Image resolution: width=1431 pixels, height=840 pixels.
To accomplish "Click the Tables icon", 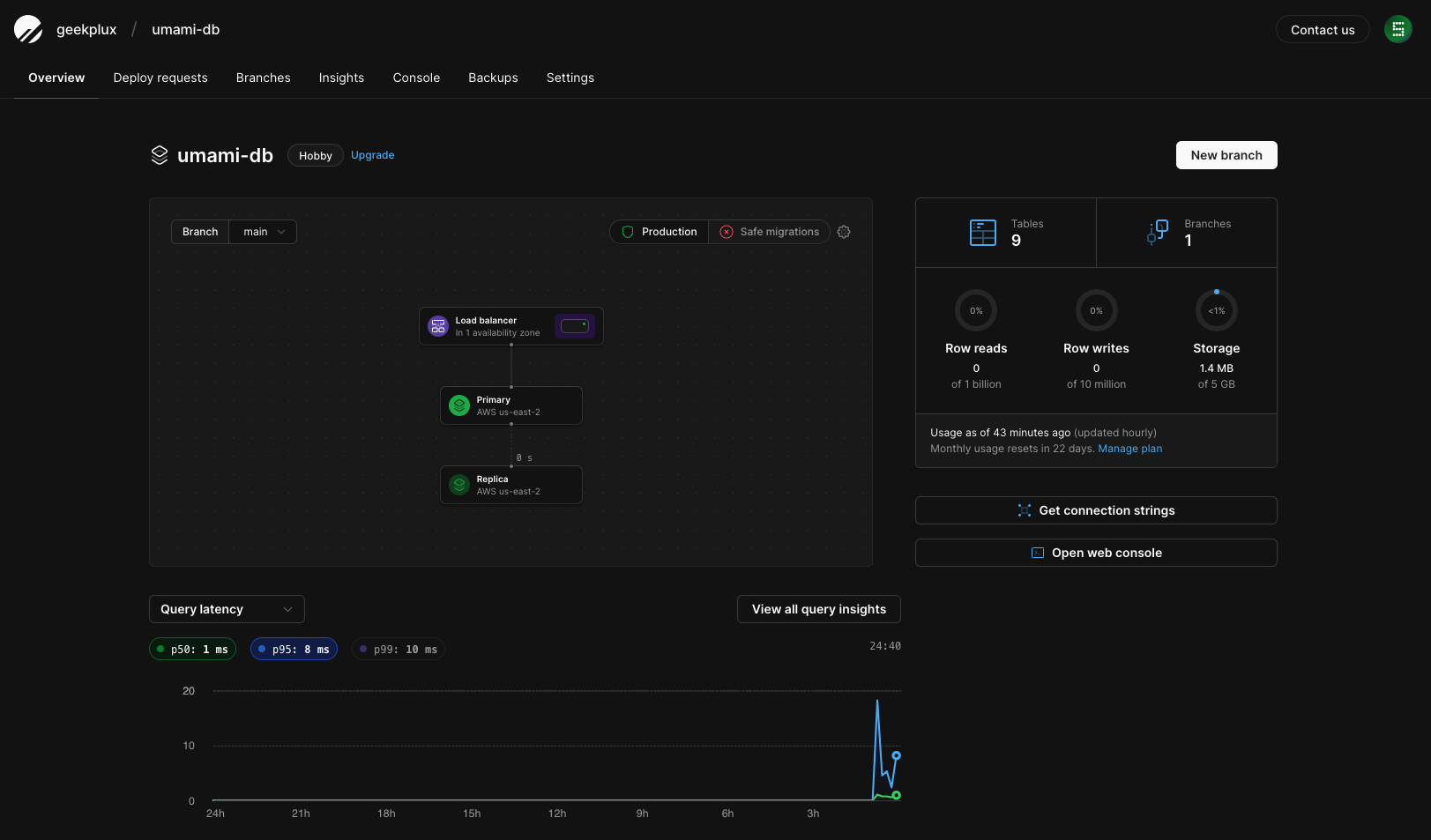I will (982, 233).
